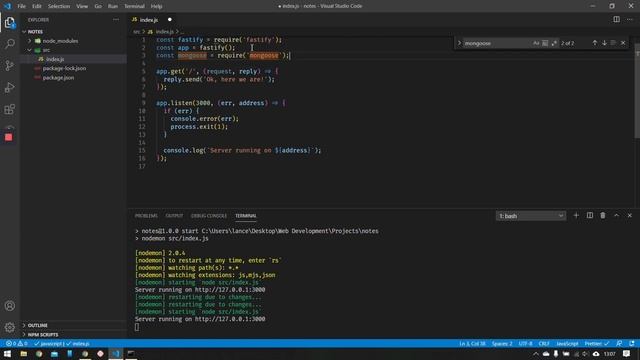Screen dimensions: 640x360
Task: Open the Explorer view in the activity bar
Action: 10,22
